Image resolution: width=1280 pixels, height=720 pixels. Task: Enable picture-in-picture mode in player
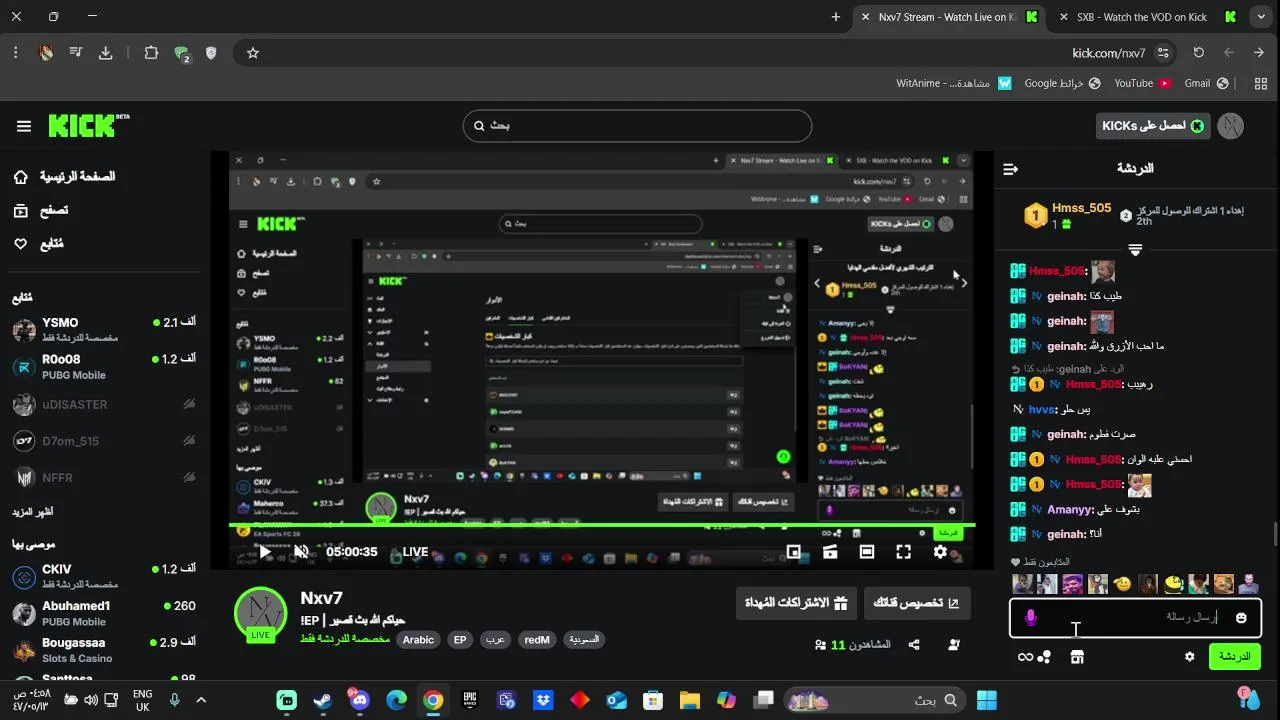793,552
